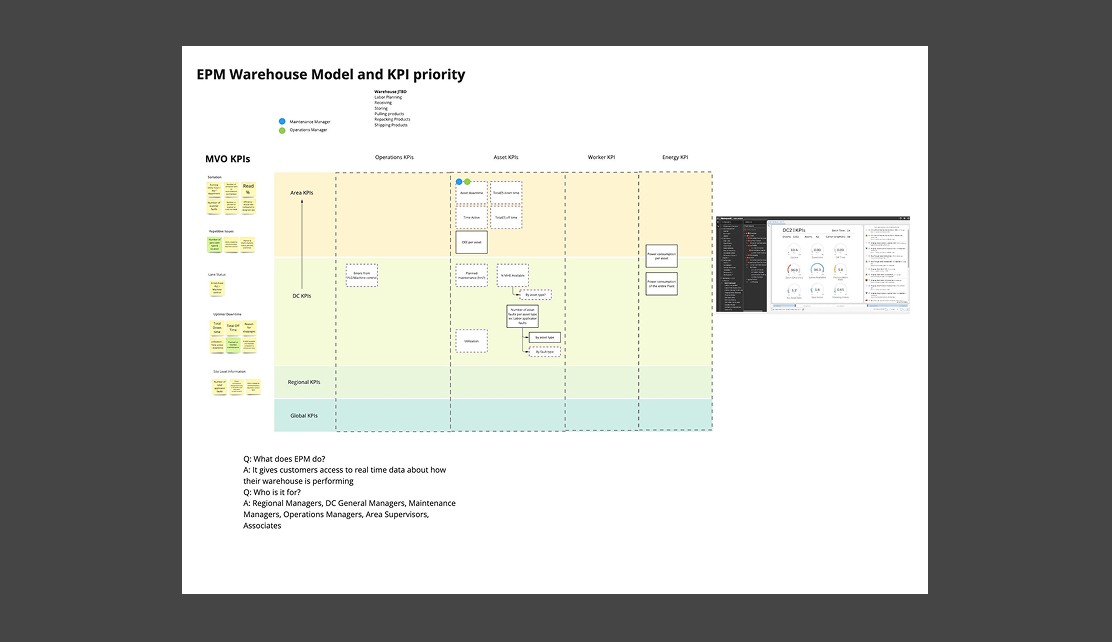
Task: Click the 'Global KPIs' row label
Action: 304,416
